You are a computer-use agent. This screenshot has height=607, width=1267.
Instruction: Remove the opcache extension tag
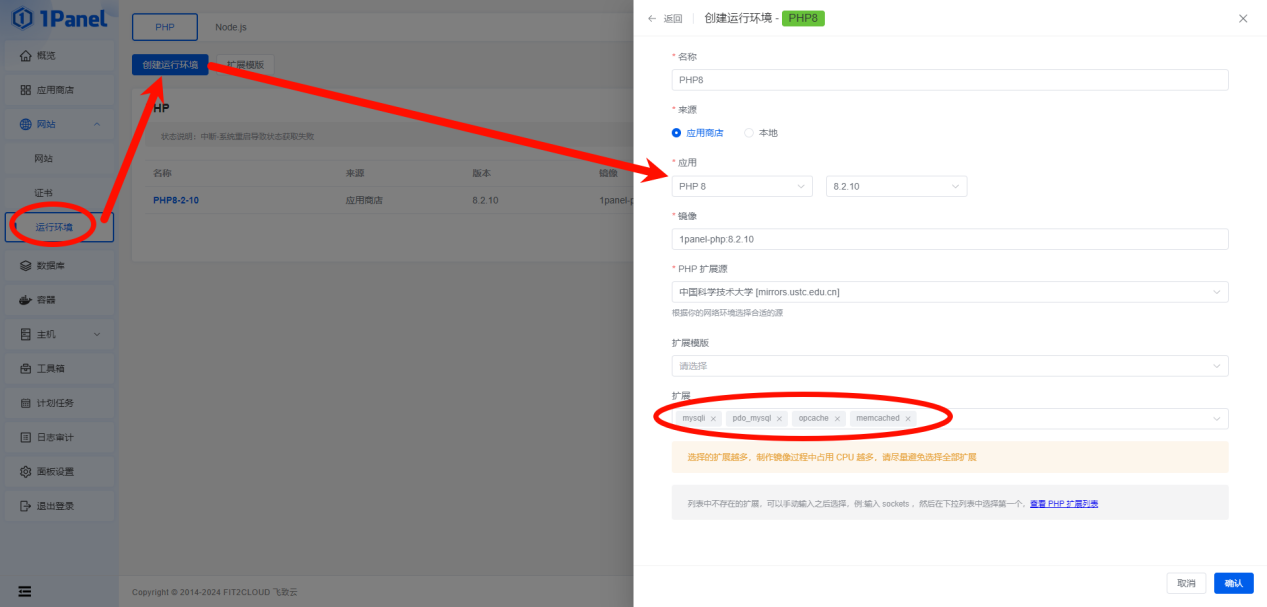click(x=837, y=419)
